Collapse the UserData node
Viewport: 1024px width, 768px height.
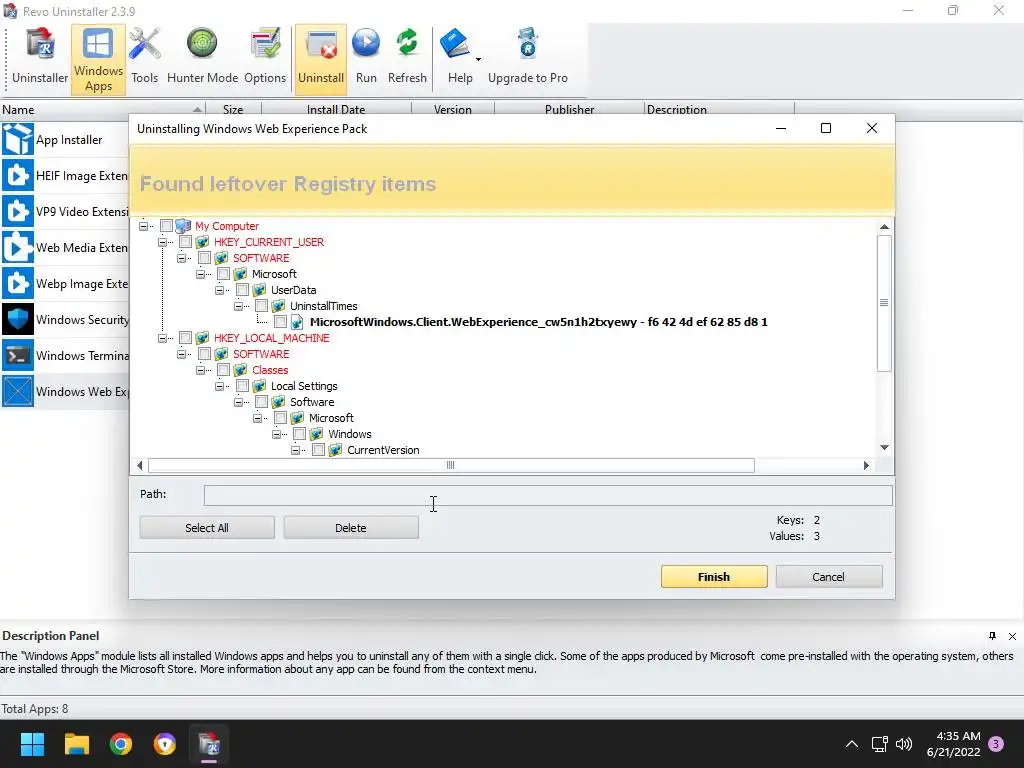(x=219, y=290)
